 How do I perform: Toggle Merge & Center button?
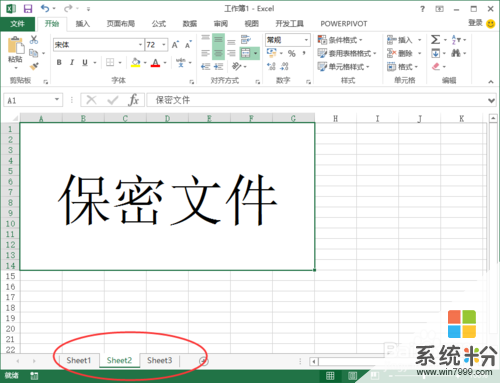(x=246, y=53)
